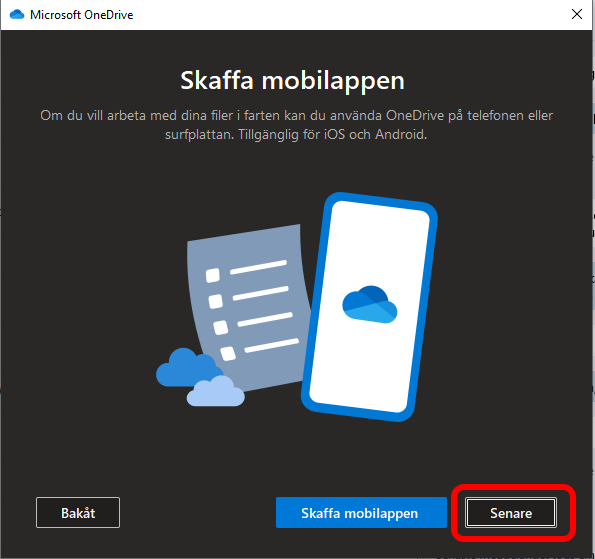The height and width of the screenshot is (559, 595).
Task: Click the description line mentioning iOS och Android
Action: (x=296, y=134)
